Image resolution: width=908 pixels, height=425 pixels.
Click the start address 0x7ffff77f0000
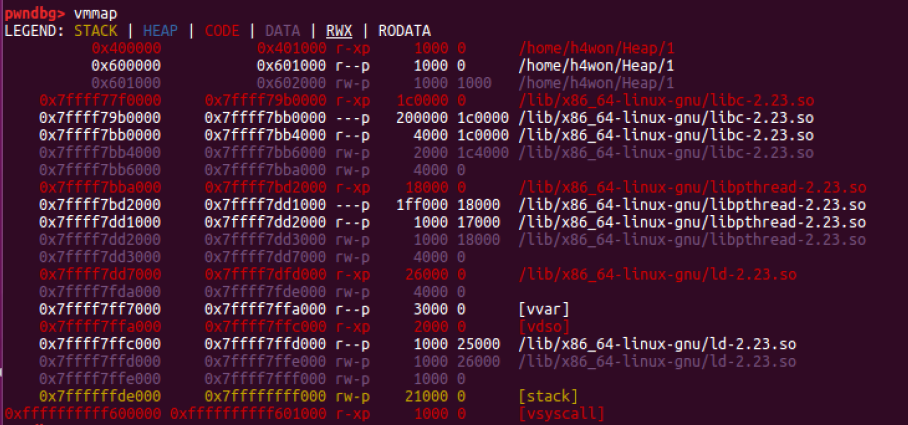tap(100, 100)
